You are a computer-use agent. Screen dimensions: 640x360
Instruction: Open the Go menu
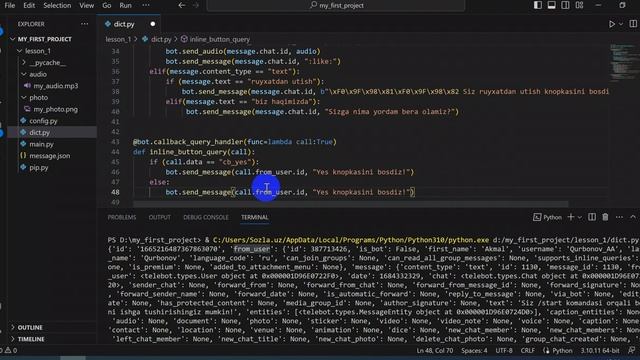(107, 5)
